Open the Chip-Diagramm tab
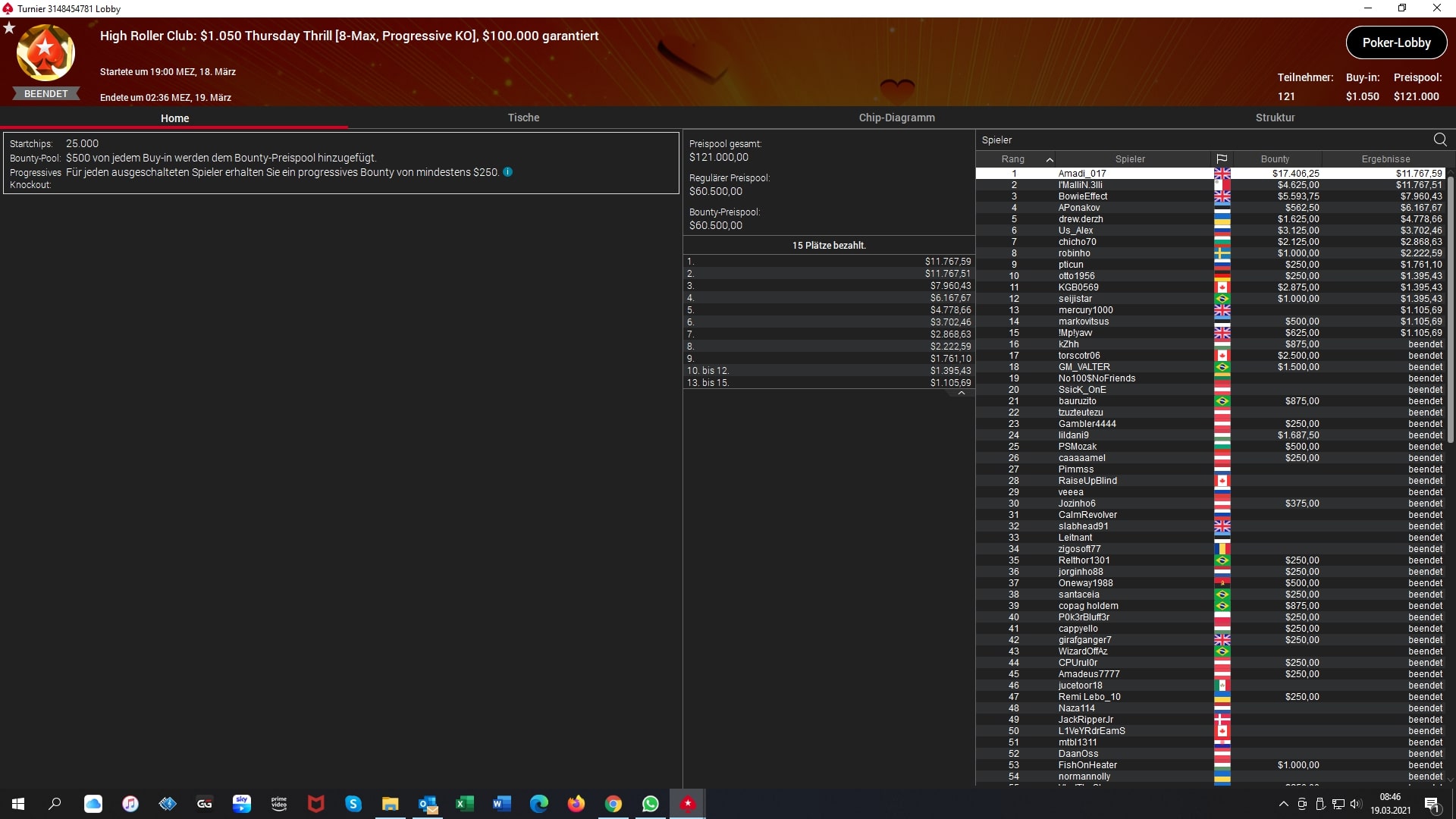The height and width of the screenshot is (819, 1456). pyautogui.click(x=896, y=118)
